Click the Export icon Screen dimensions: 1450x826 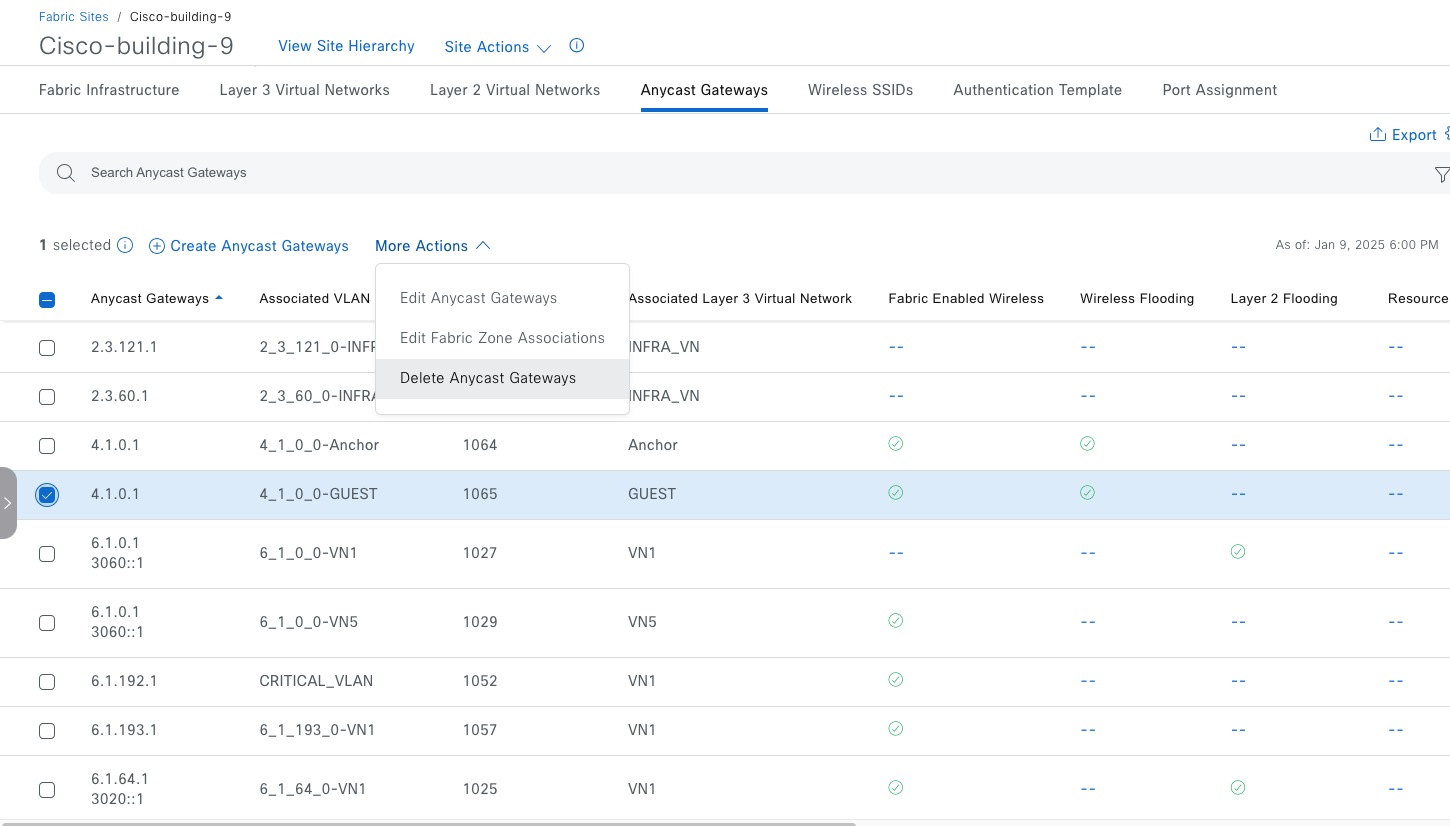pos(1377,135)
